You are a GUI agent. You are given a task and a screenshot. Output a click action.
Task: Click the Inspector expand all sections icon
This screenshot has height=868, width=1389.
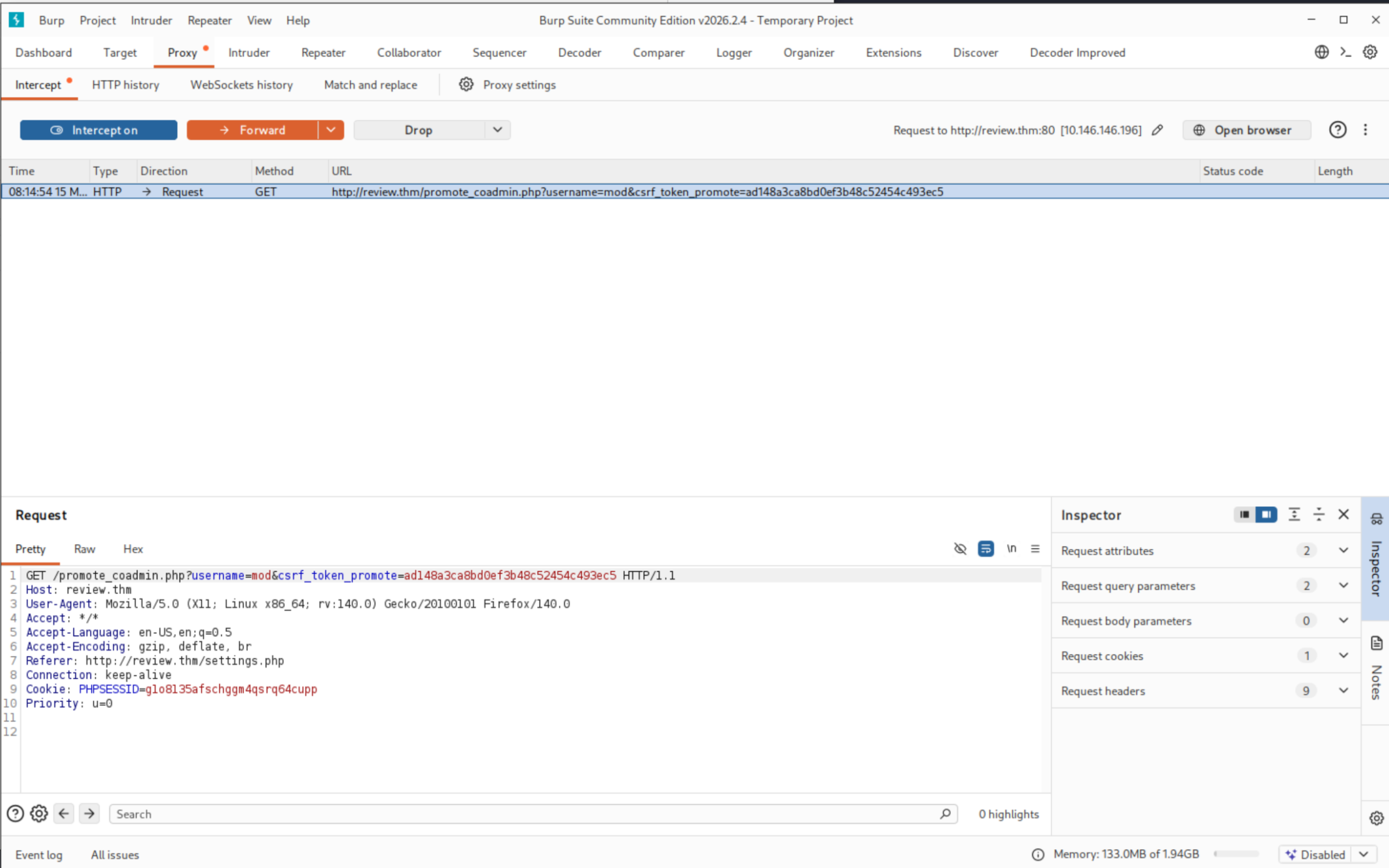point(1294,514)
